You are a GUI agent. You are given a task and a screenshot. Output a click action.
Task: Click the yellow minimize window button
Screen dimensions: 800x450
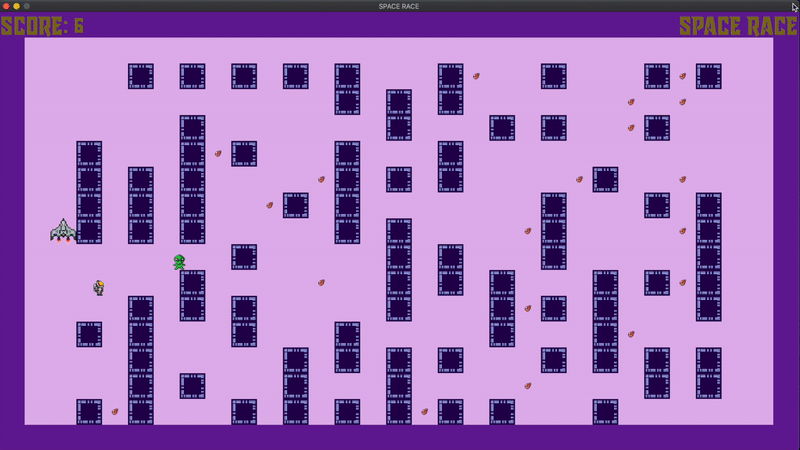pyautogui.click(x=16, y=6)
